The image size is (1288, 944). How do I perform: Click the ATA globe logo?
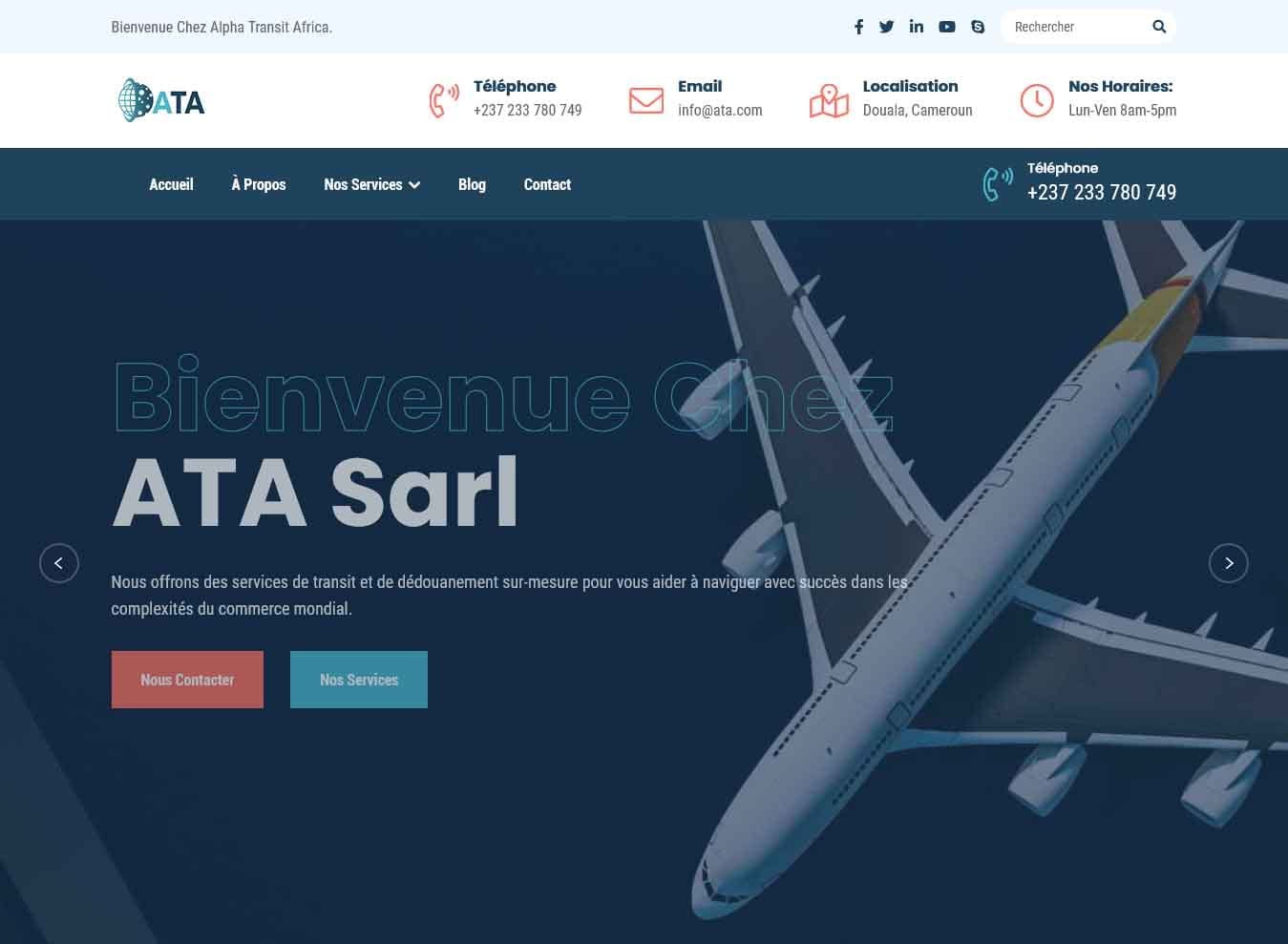coord(161,100)
